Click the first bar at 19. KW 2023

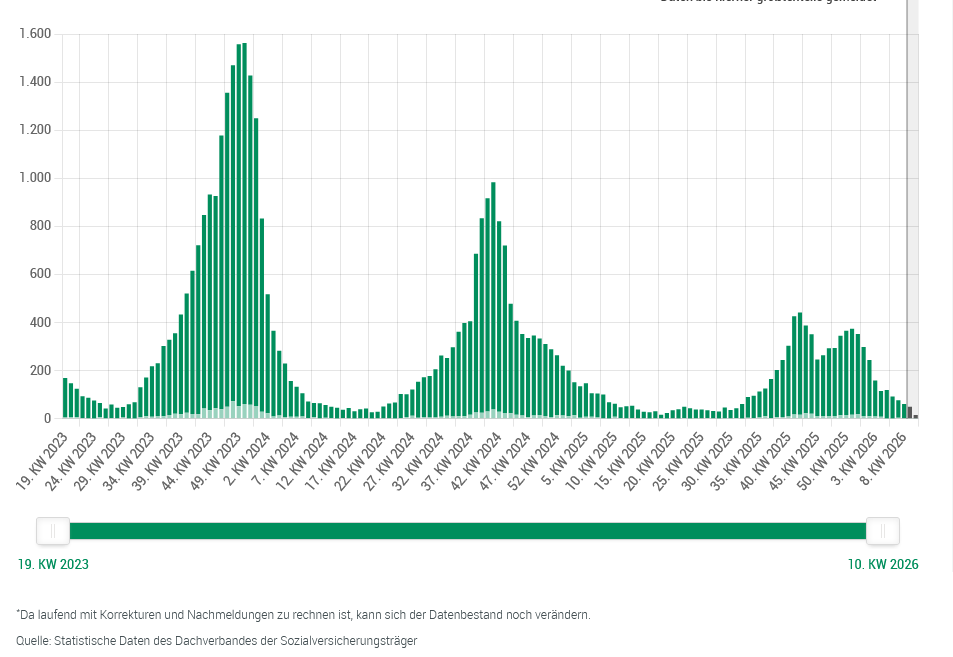(x=65, y=398)
